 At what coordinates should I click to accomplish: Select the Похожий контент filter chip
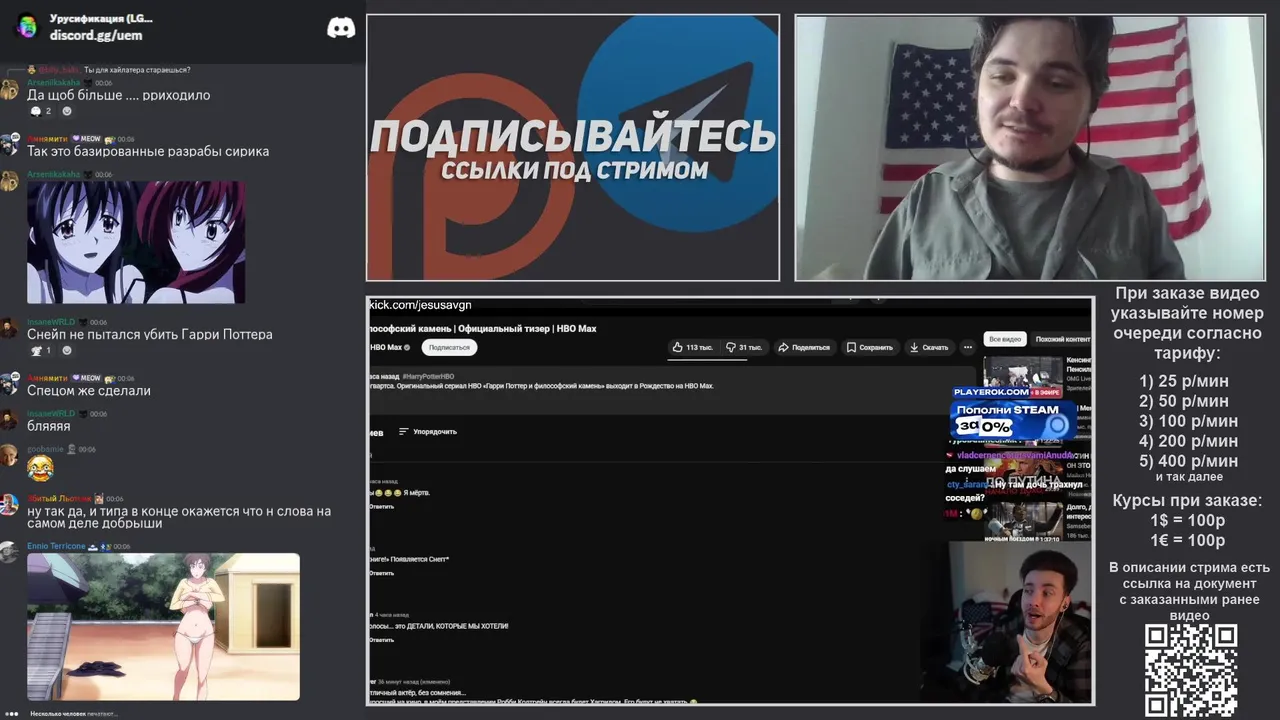(x=1063, y=339)
